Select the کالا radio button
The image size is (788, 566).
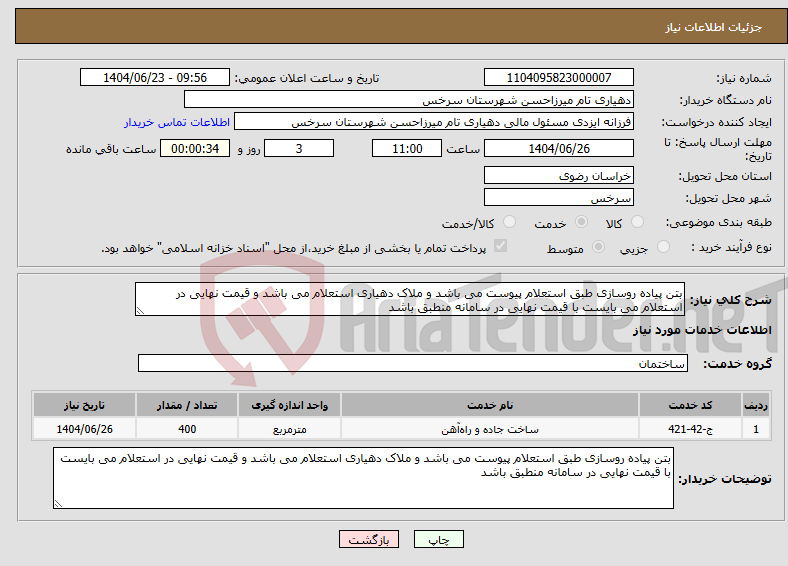point(637,222)
